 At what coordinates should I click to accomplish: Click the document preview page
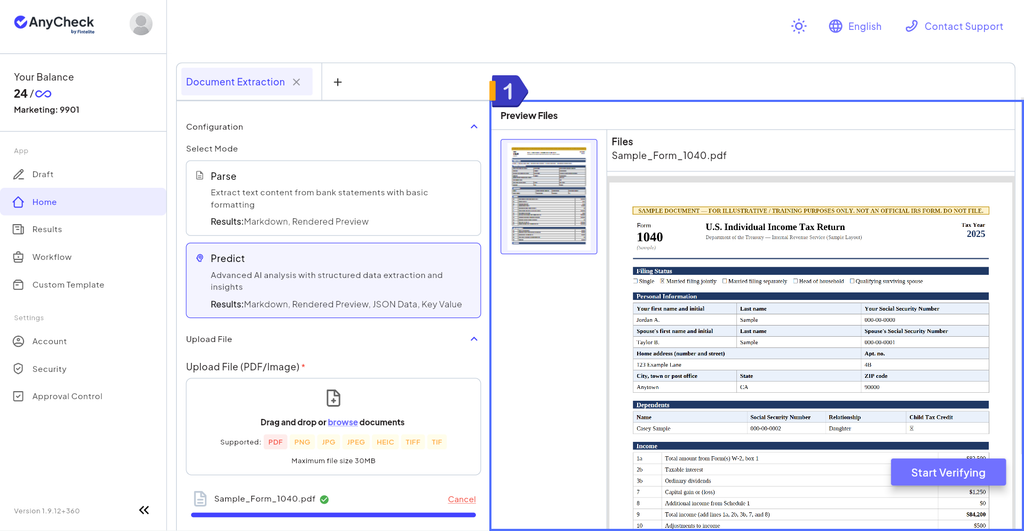pyautogui.click(x=810, y=356)
